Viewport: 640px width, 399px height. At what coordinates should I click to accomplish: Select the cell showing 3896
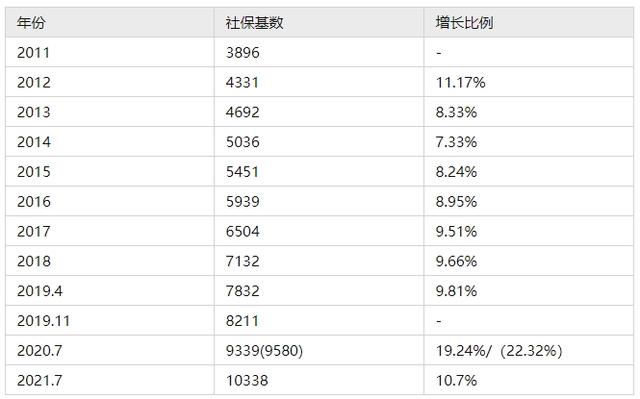tap(319, 52)
